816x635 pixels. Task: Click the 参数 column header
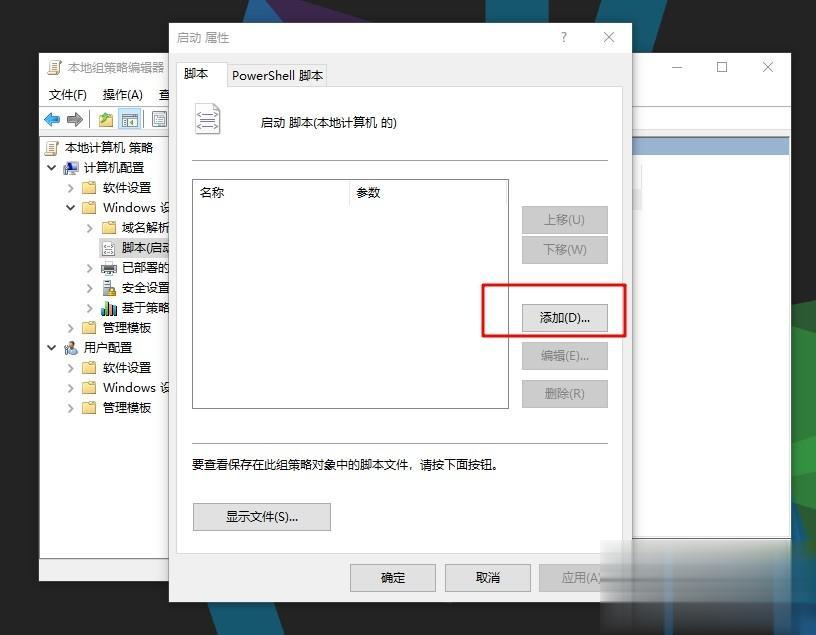pyautogui.click(x=428, y=193)
